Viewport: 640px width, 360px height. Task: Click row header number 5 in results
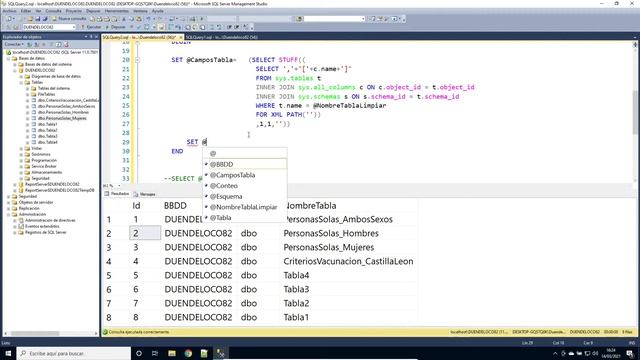point(109,275)
